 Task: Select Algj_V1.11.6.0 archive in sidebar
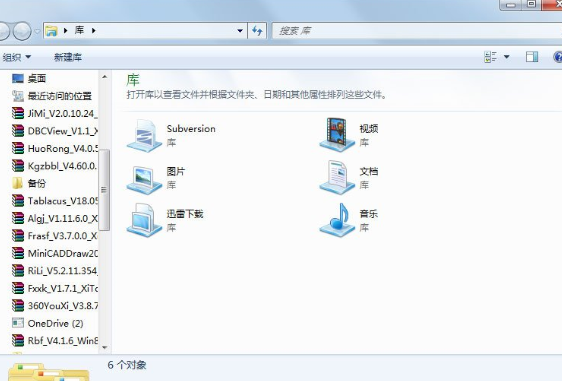(x=54, y=218)
